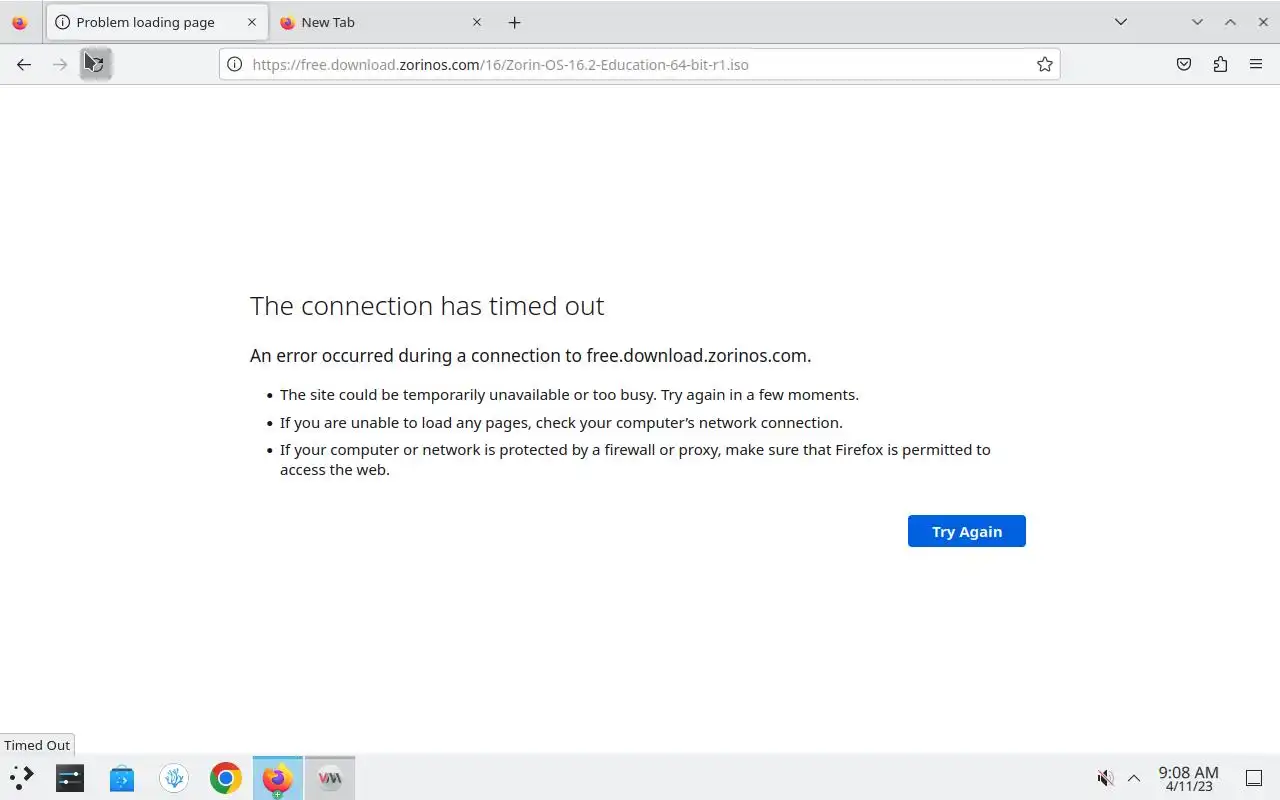Go forward with the forward arrow
The height and width of the screenshot is (800, 1280).
tap(60, 64)
